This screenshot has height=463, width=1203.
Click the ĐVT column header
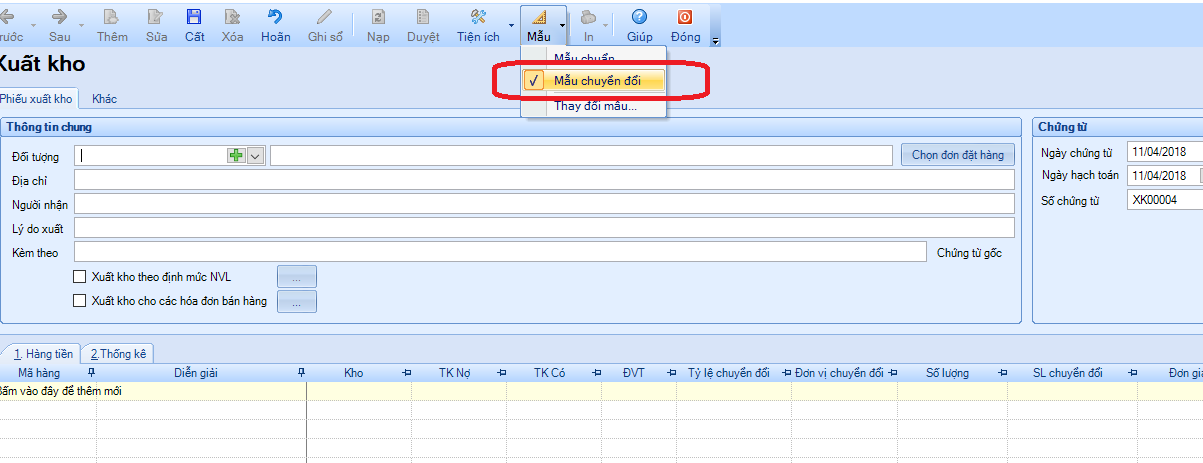coord(632,373)
